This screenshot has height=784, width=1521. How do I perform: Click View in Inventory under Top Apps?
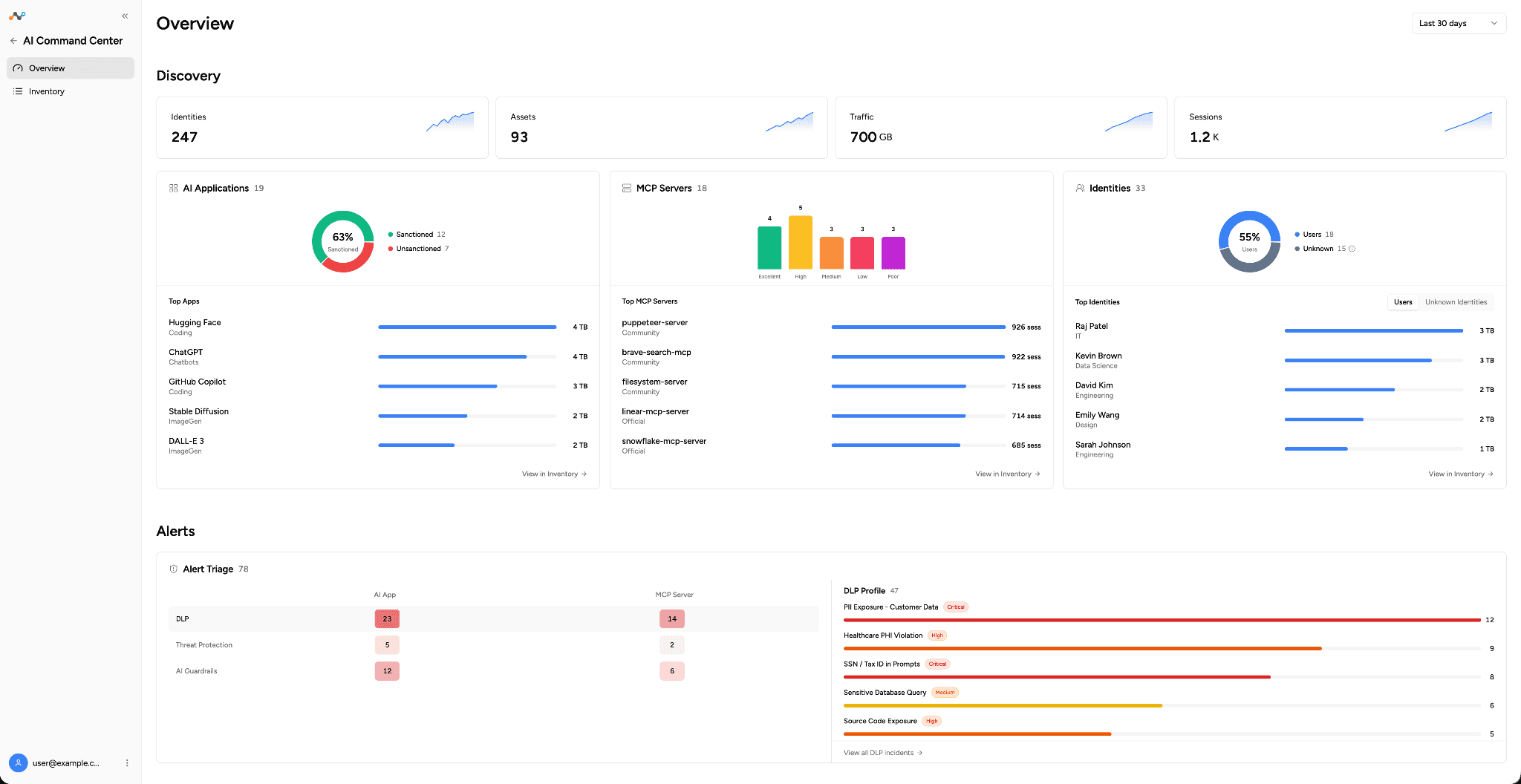tap(554, 474)
